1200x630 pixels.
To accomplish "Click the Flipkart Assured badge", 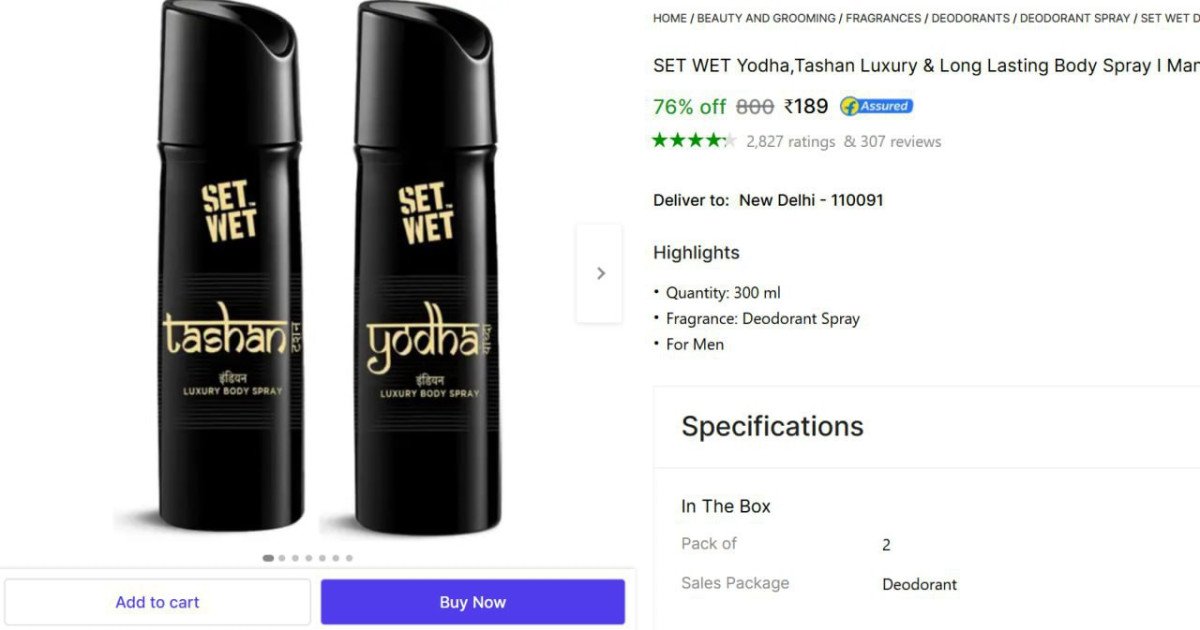I will coord(876,106).
